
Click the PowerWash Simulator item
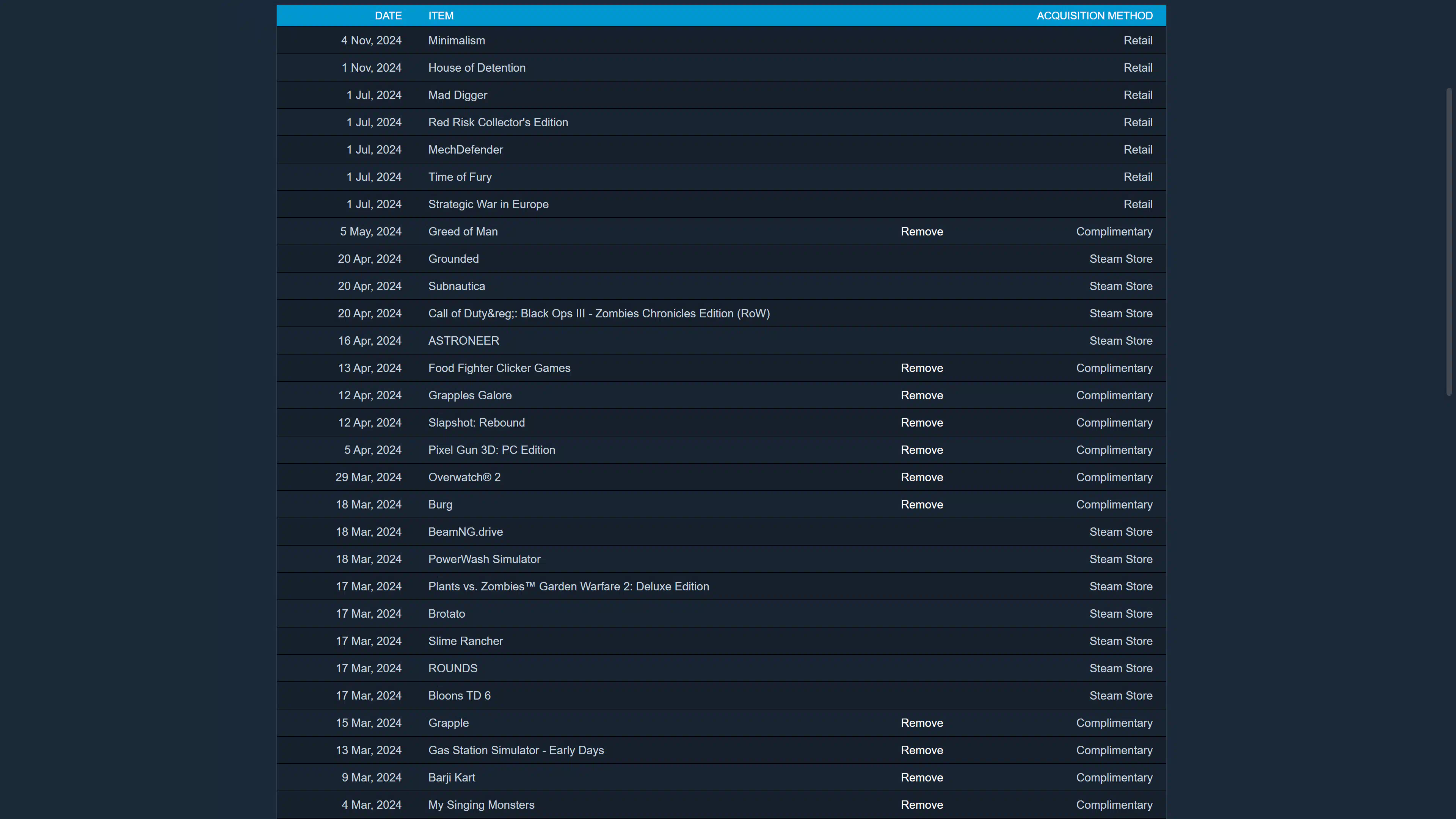coord(485,560)
